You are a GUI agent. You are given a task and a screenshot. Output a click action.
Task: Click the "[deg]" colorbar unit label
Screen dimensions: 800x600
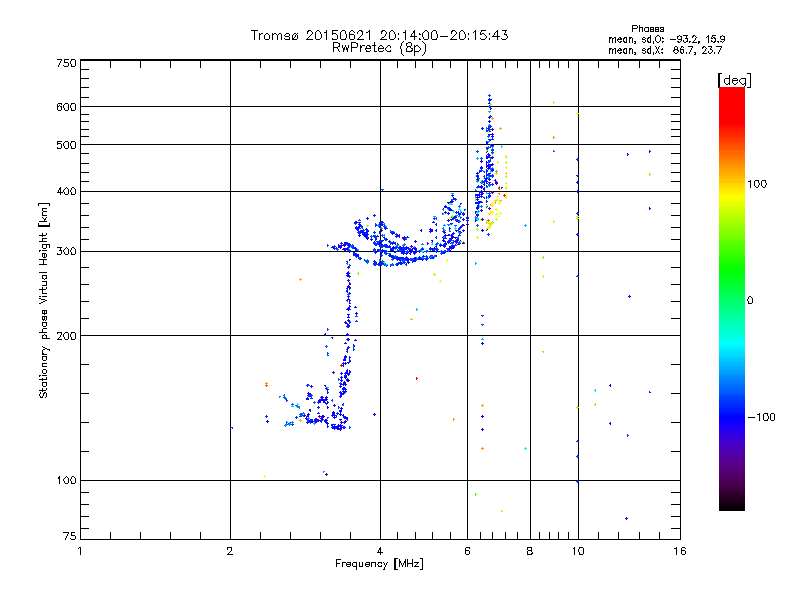click(734, 80)
